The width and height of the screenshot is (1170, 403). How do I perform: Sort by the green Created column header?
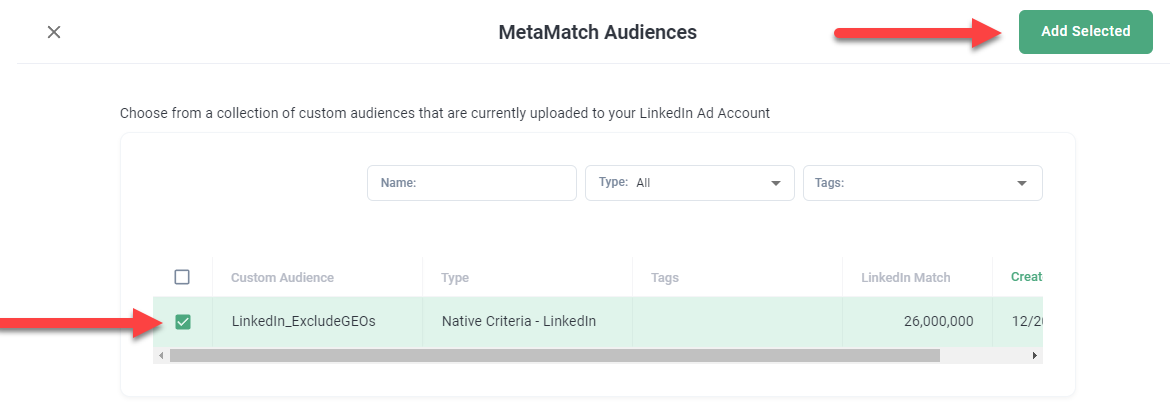pyautogui.click(x=1026, y=277)
